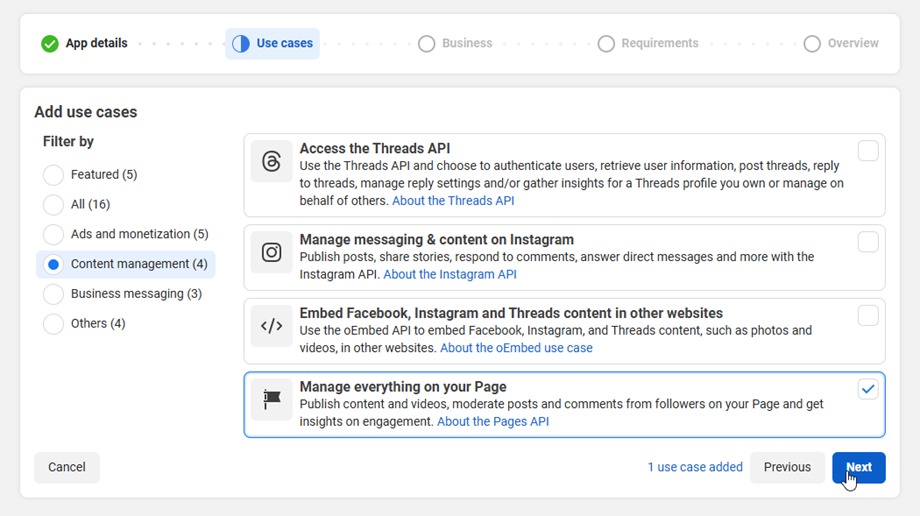Click the Previous button
The image size is (920, 516).
(787, 467)
